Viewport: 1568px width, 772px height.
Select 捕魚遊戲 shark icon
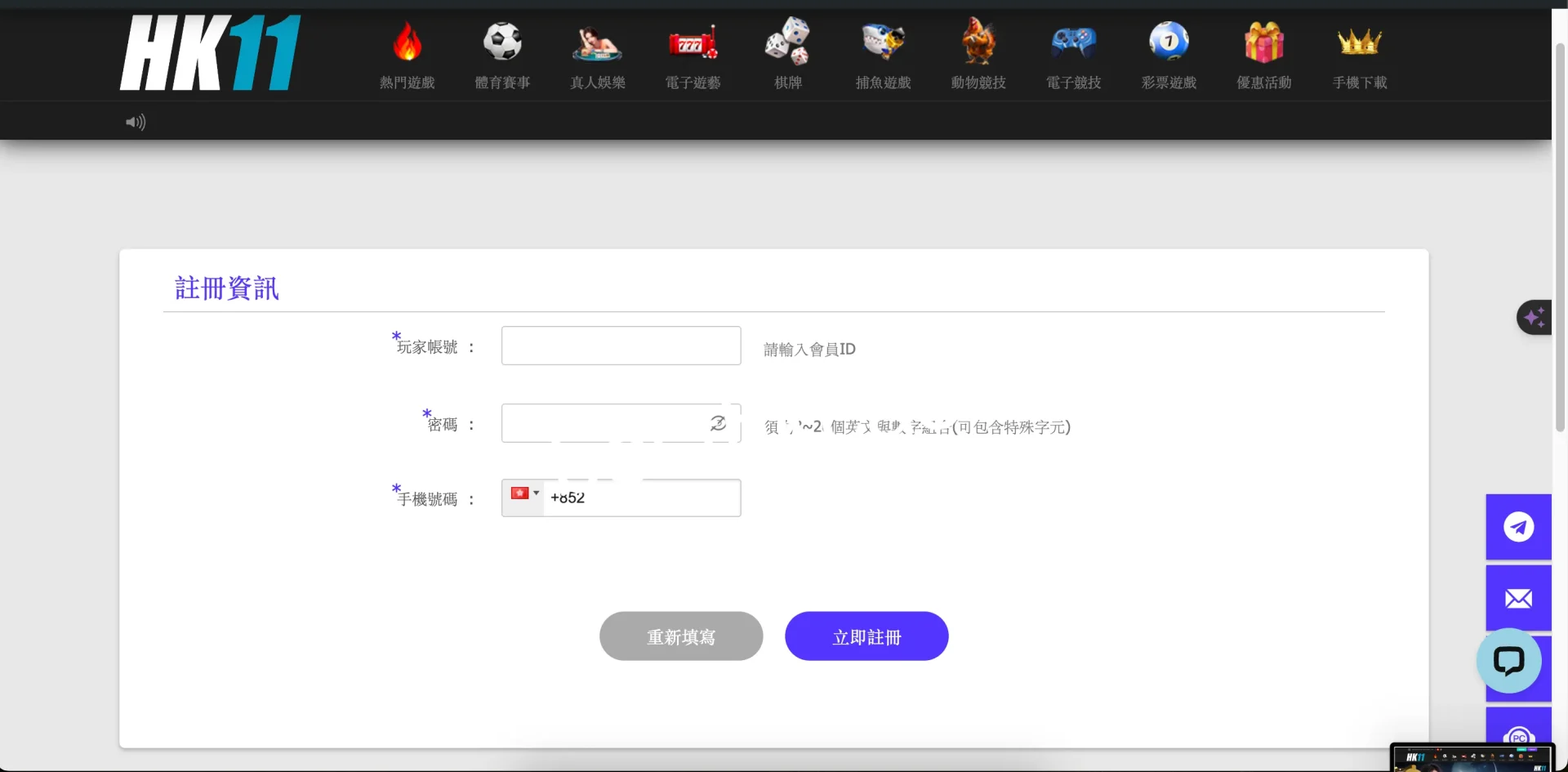(x=883, y=42)
